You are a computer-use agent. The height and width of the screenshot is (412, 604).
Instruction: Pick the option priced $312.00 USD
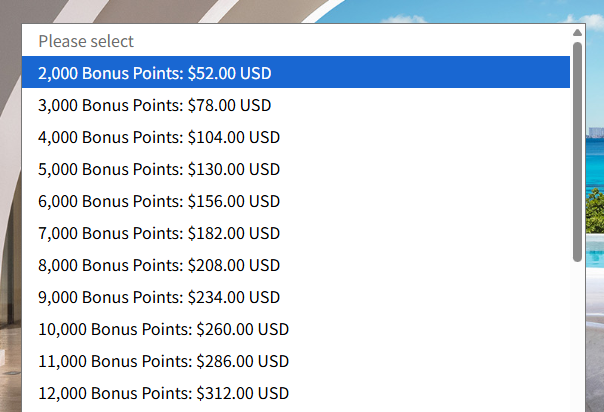[163, 393]
